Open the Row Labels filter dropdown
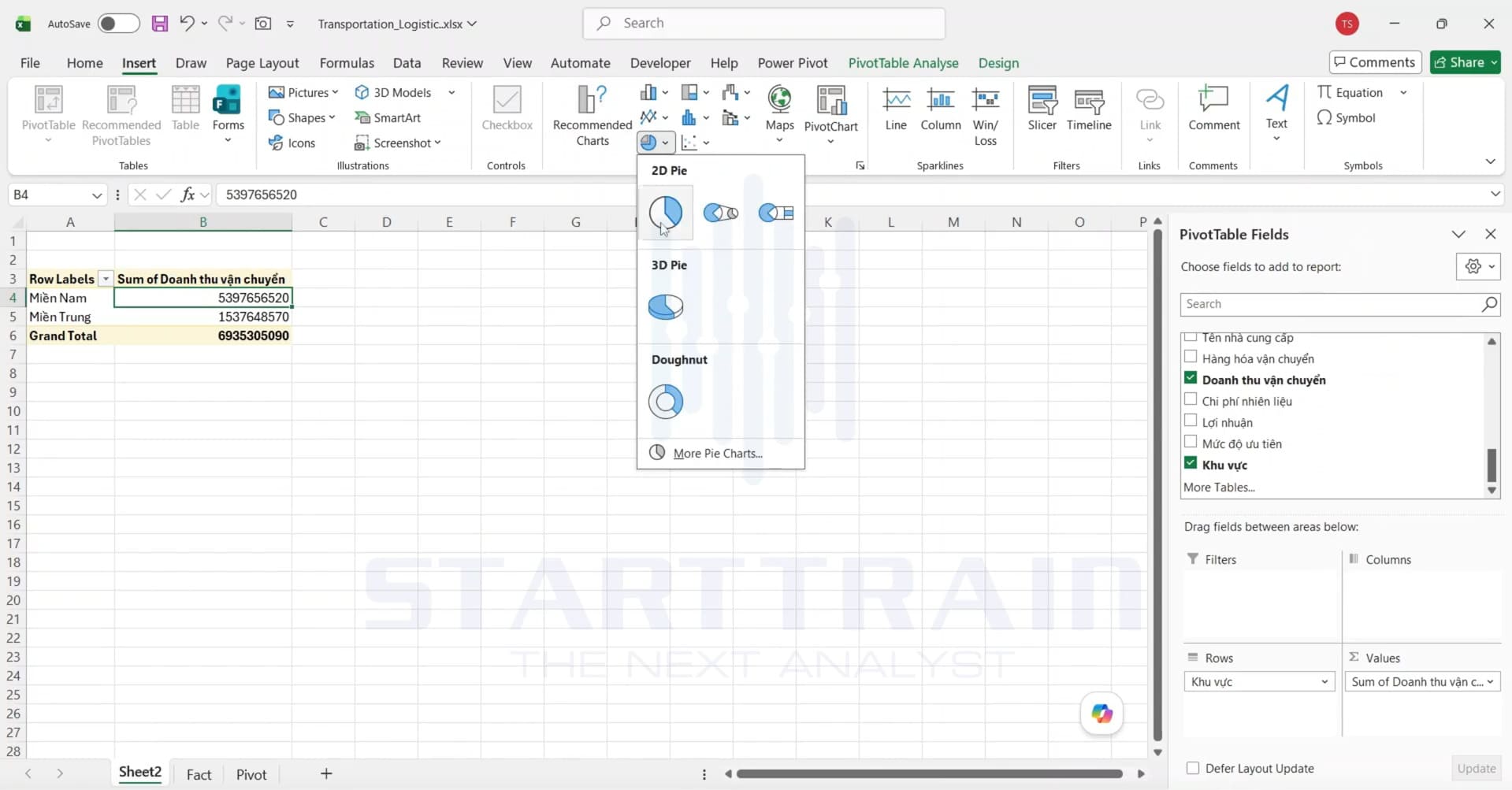Screen dimensions: 1512x790 coord(105,279)
